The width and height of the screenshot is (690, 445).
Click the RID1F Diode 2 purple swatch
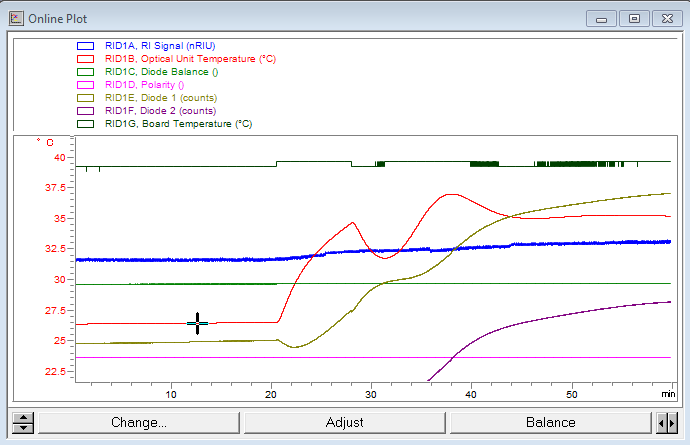pyautogui.click(x=85, y=111)
